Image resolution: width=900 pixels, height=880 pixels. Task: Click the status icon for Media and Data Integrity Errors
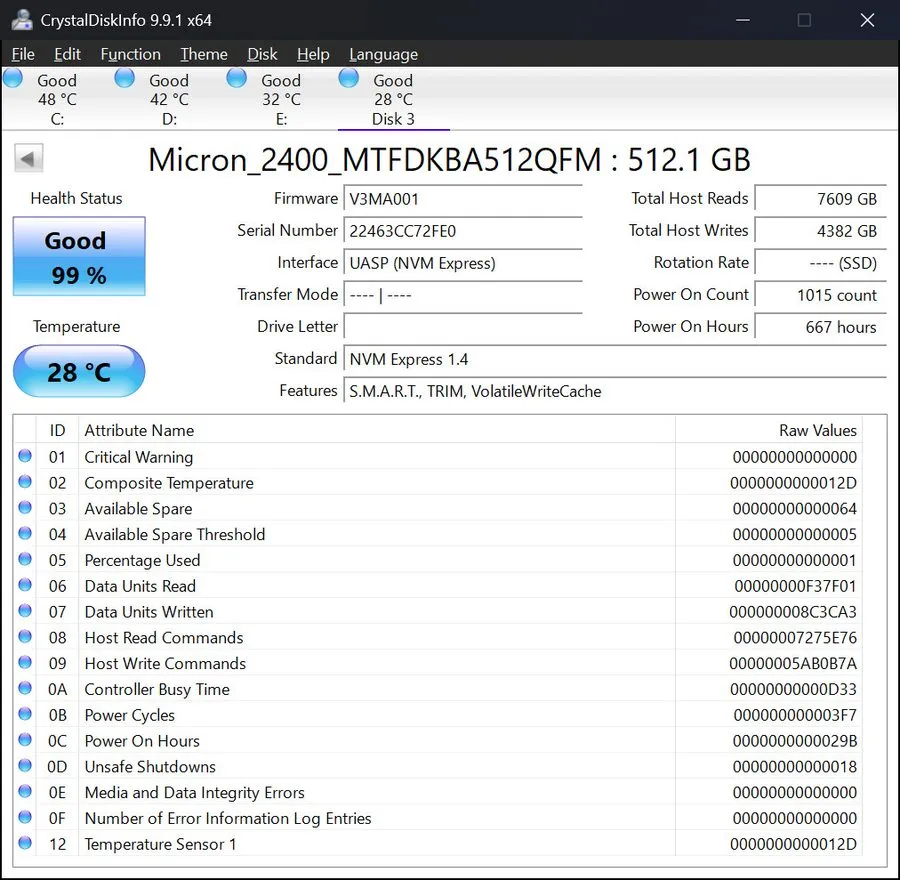25,791
